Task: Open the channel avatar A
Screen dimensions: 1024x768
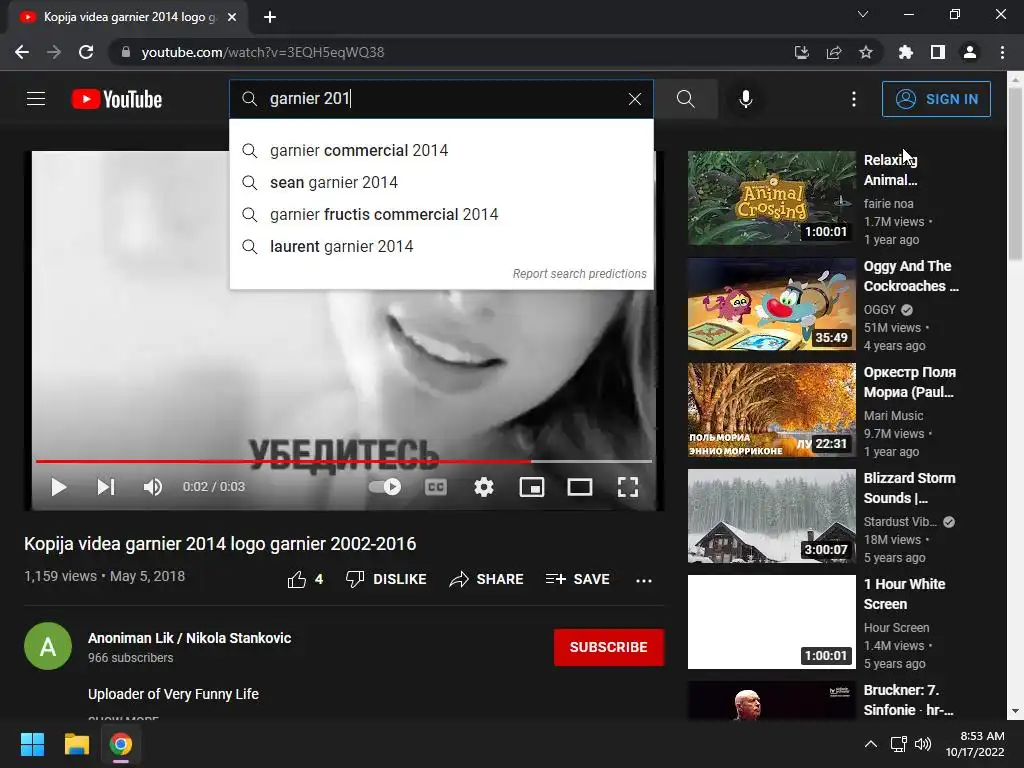Action: 48,646
